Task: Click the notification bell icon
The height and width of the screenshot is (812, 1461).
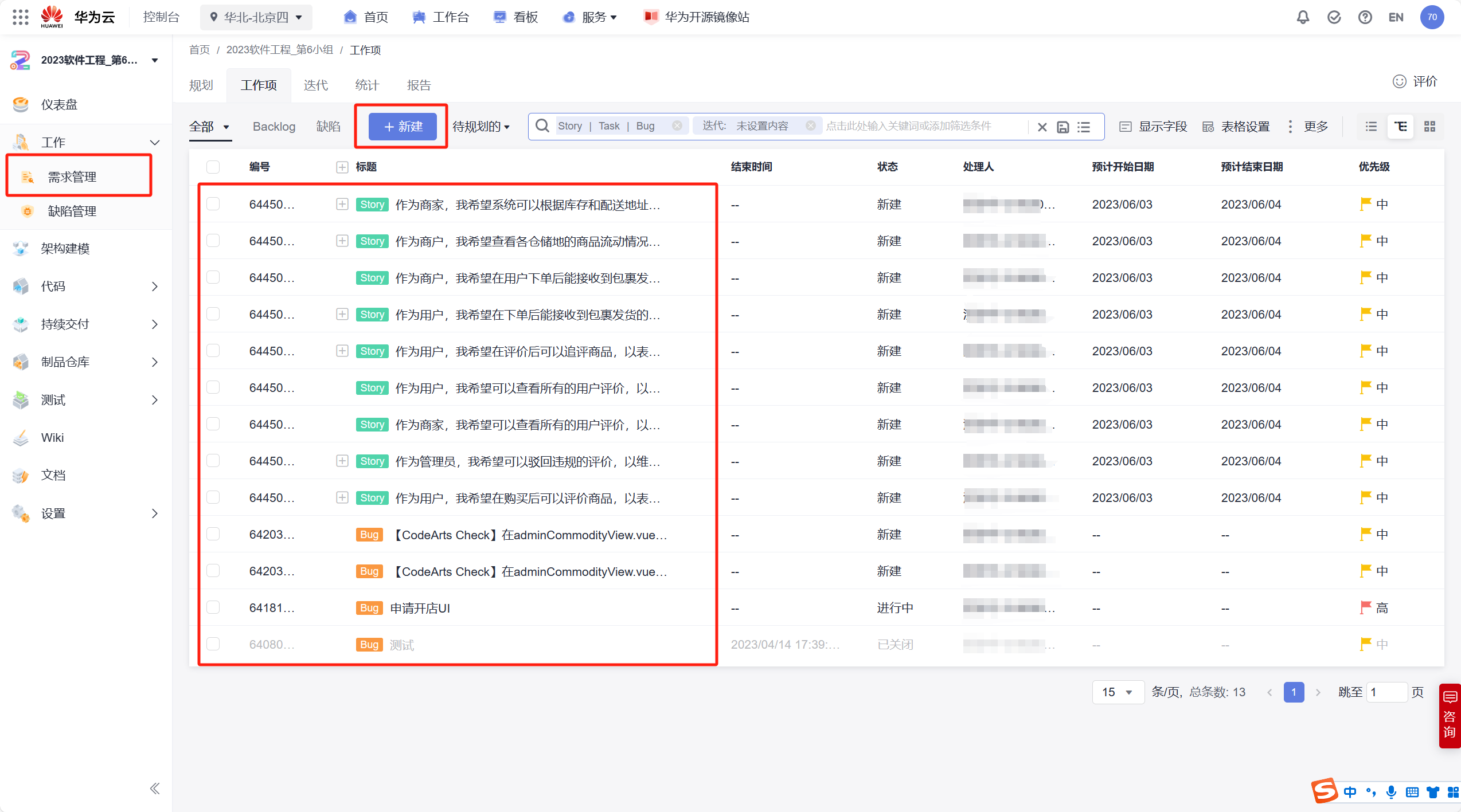Action: 1303,17
